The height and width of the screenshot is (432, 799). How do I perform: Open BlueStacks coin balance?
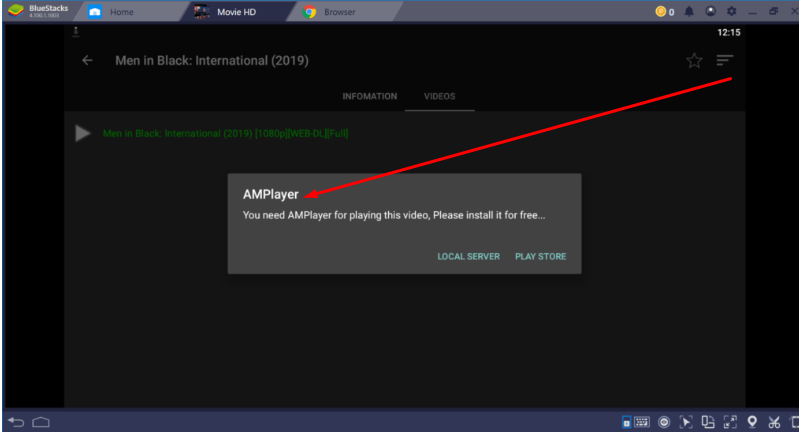[x=664, y=12]
